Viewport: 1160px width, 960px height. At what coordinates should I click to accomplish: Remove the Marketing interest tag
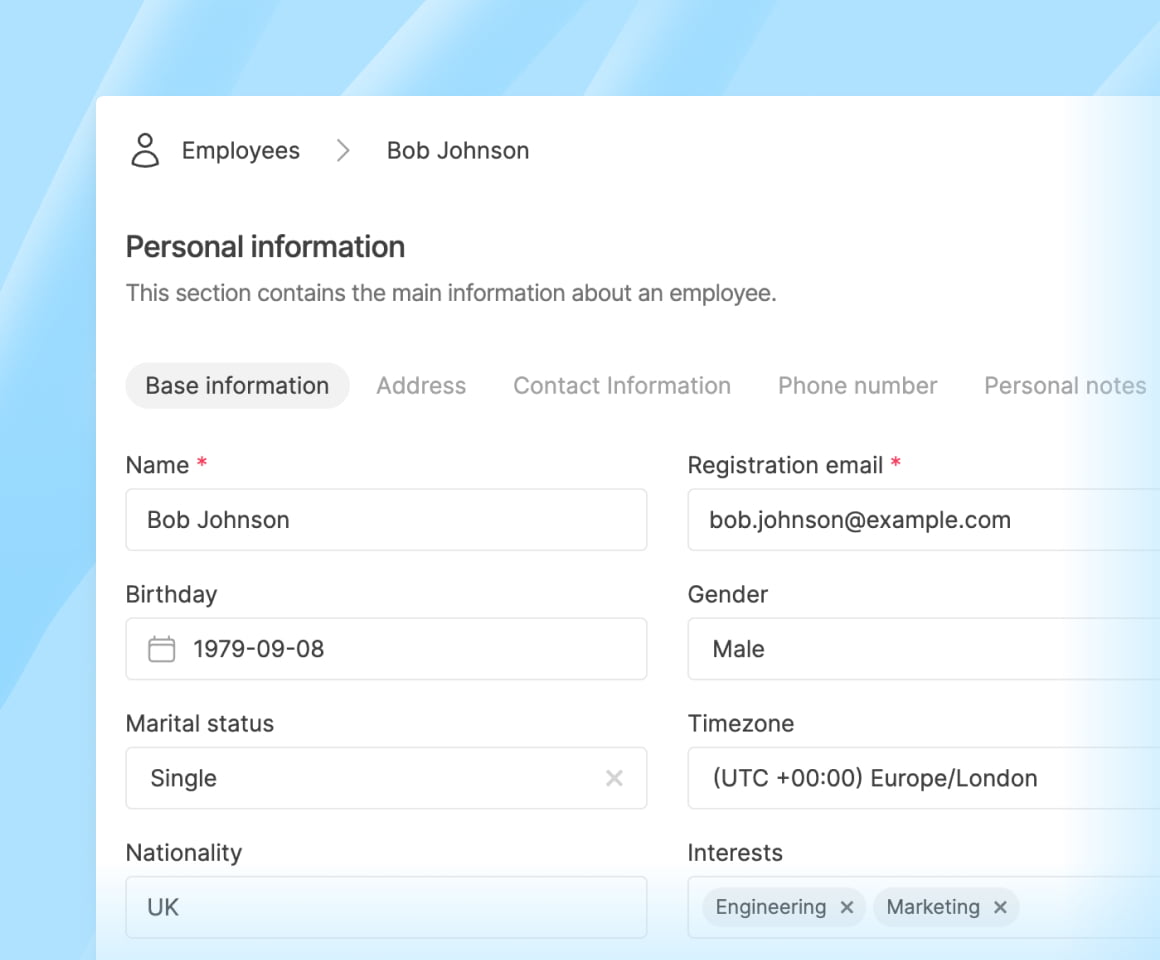point(1000,907)
